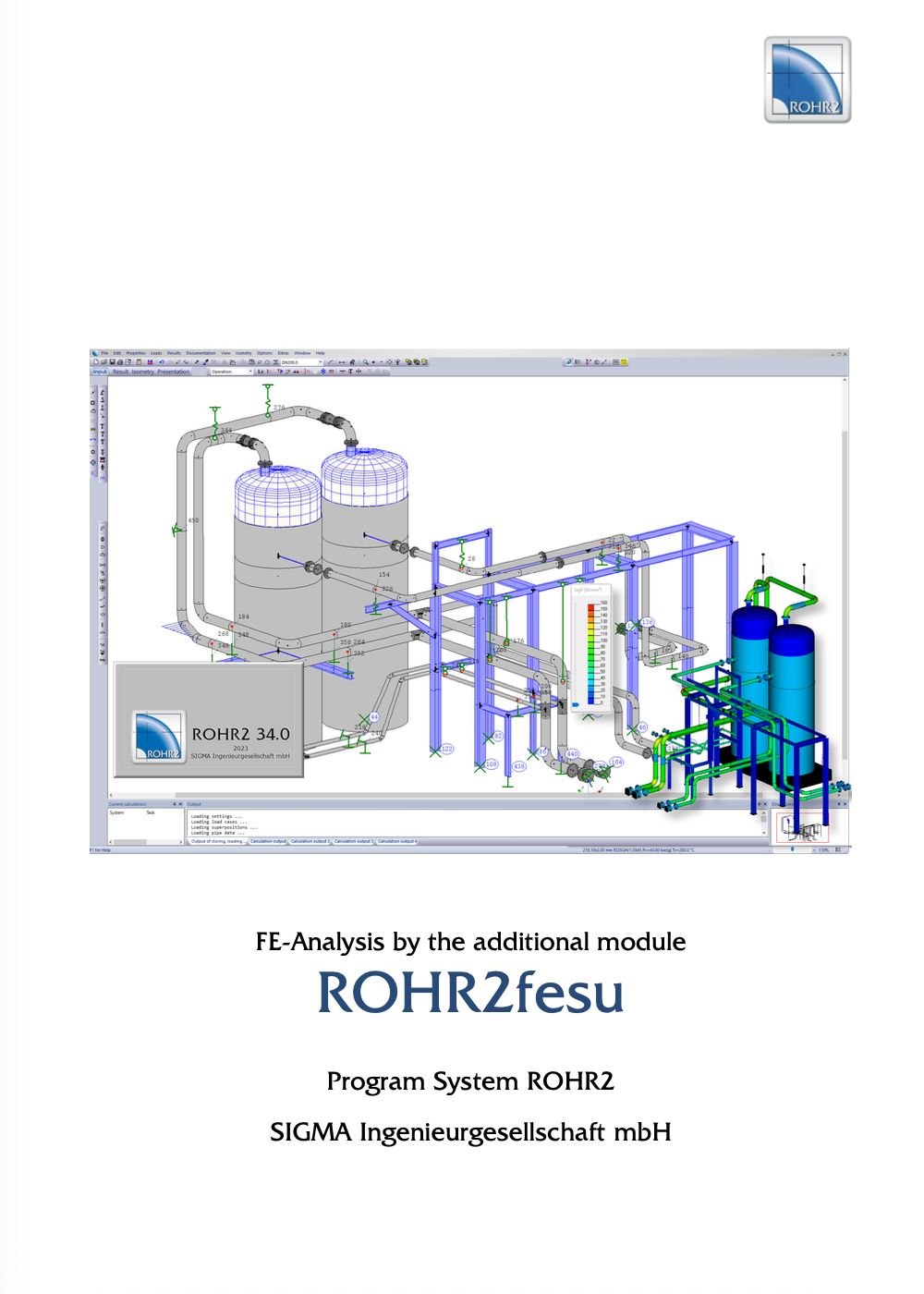
Task: Click the ROHR2 logo in the application header
Action: click(93, 352)
